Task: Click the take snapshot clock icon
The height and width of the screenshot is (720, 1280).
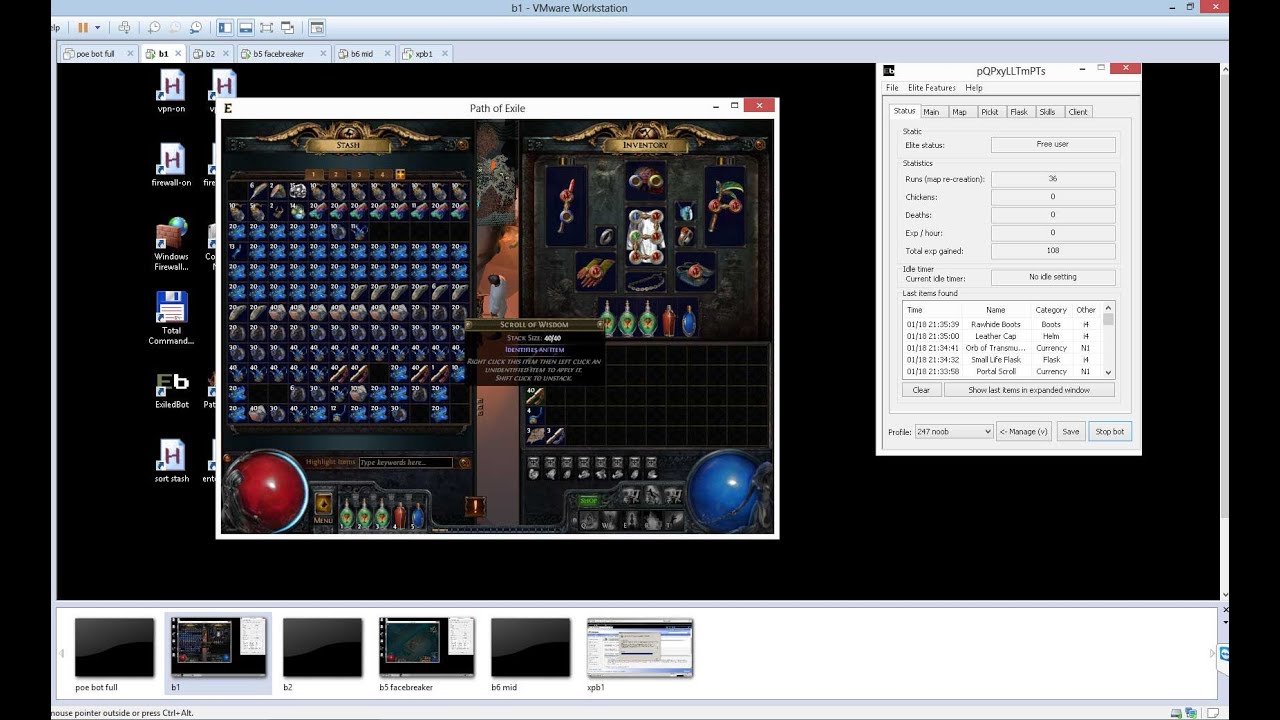Action: point(154,28)
